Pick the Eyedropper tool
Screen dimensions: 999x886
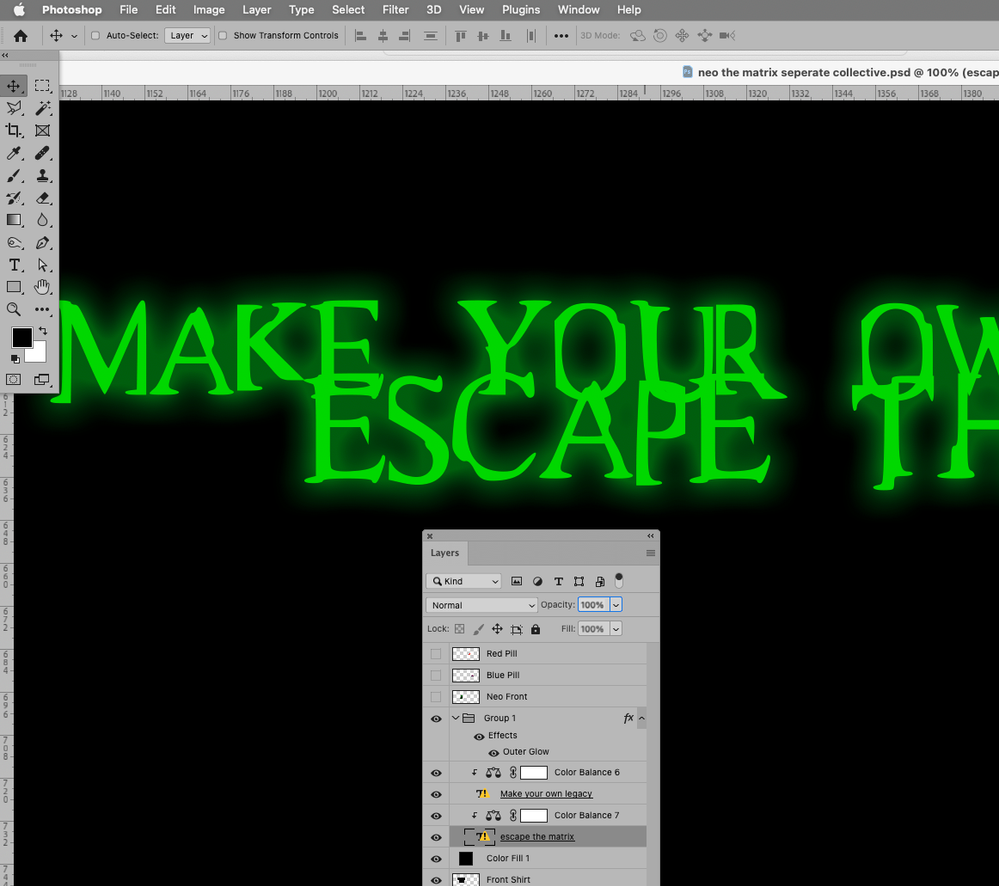[14, 153]
